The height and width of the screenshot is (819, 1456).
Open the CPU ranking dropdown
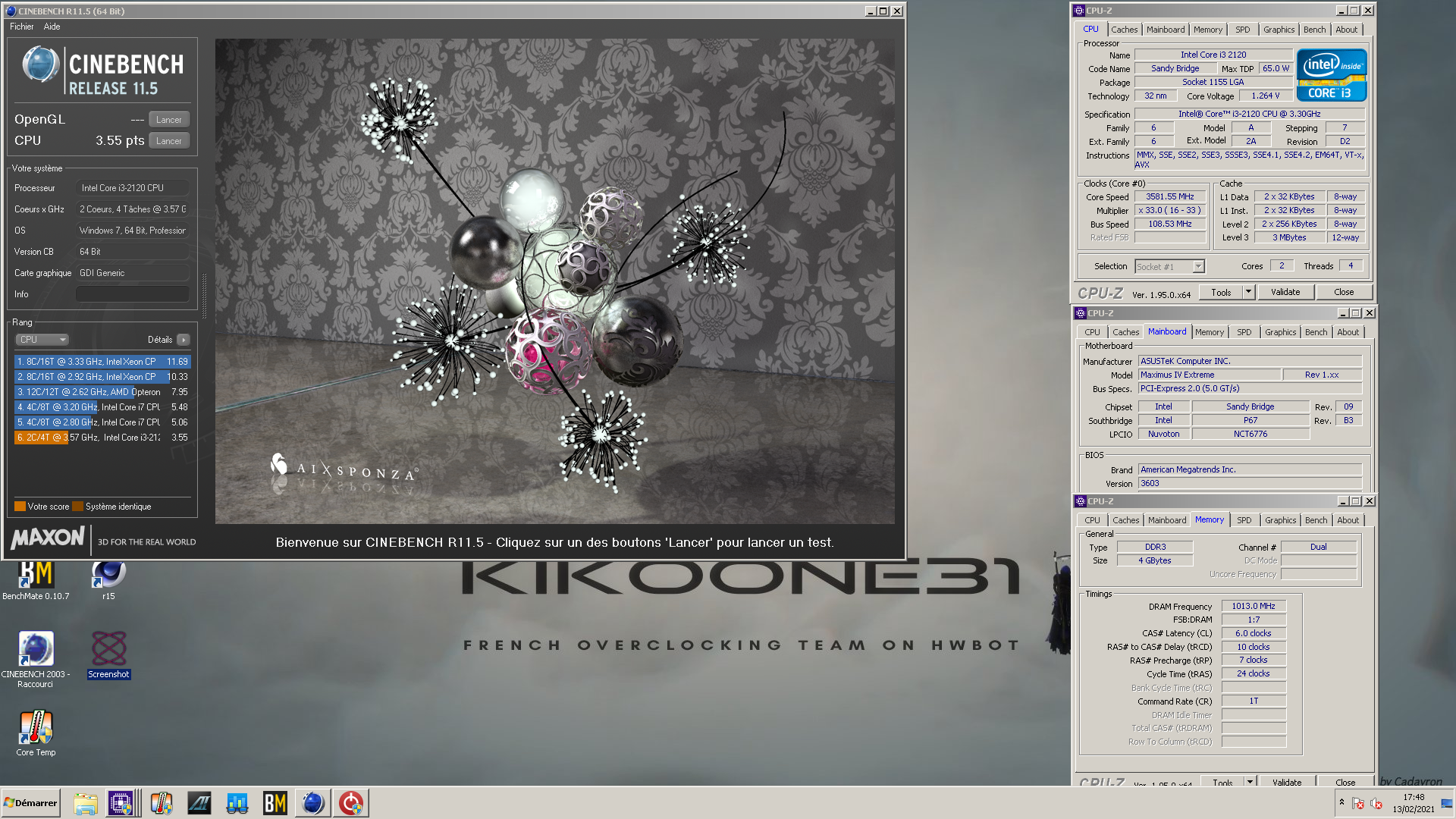coord(42,340)
